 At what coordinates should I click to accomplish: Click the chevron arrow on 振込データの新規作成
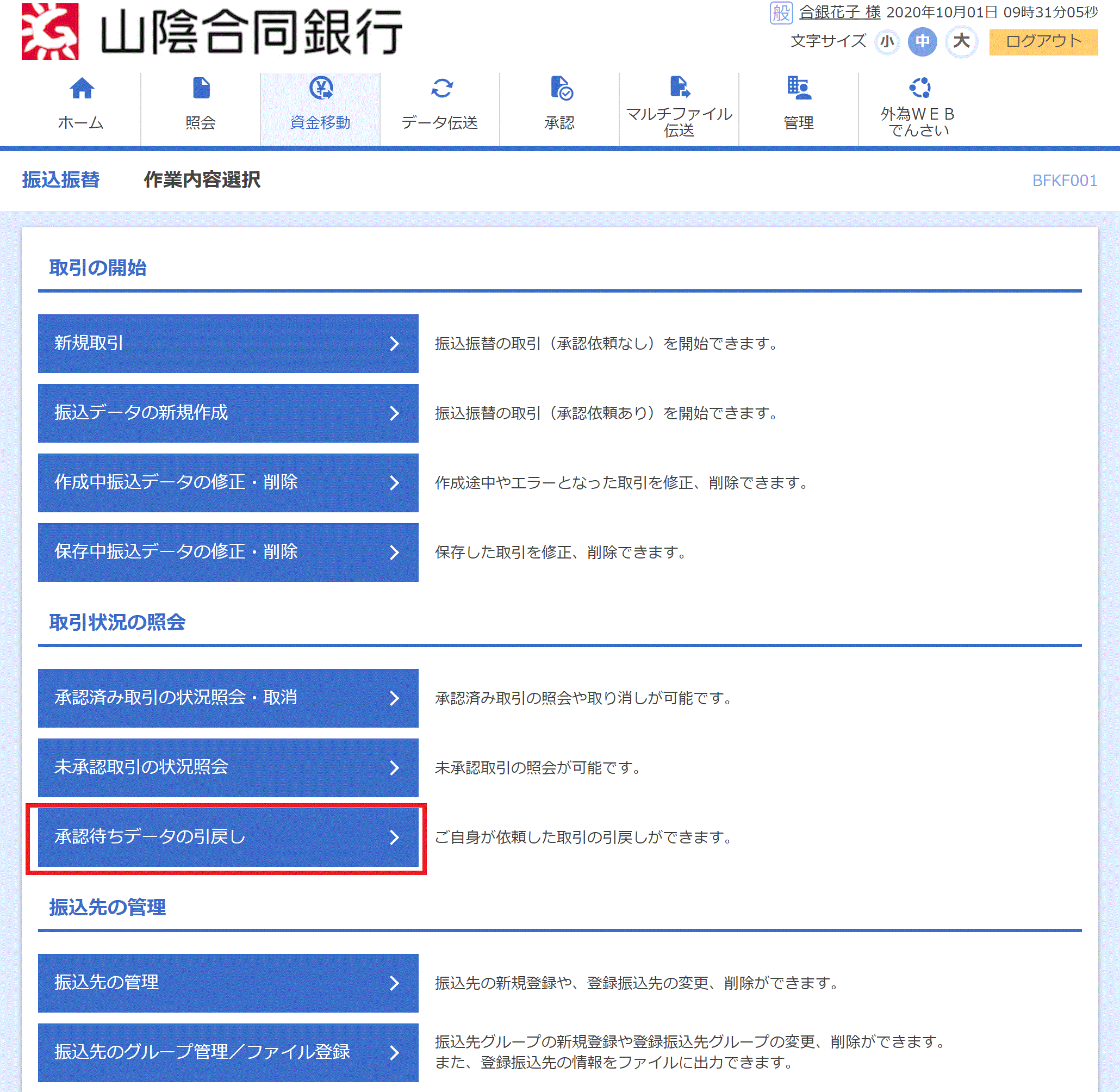pos(394,413)
